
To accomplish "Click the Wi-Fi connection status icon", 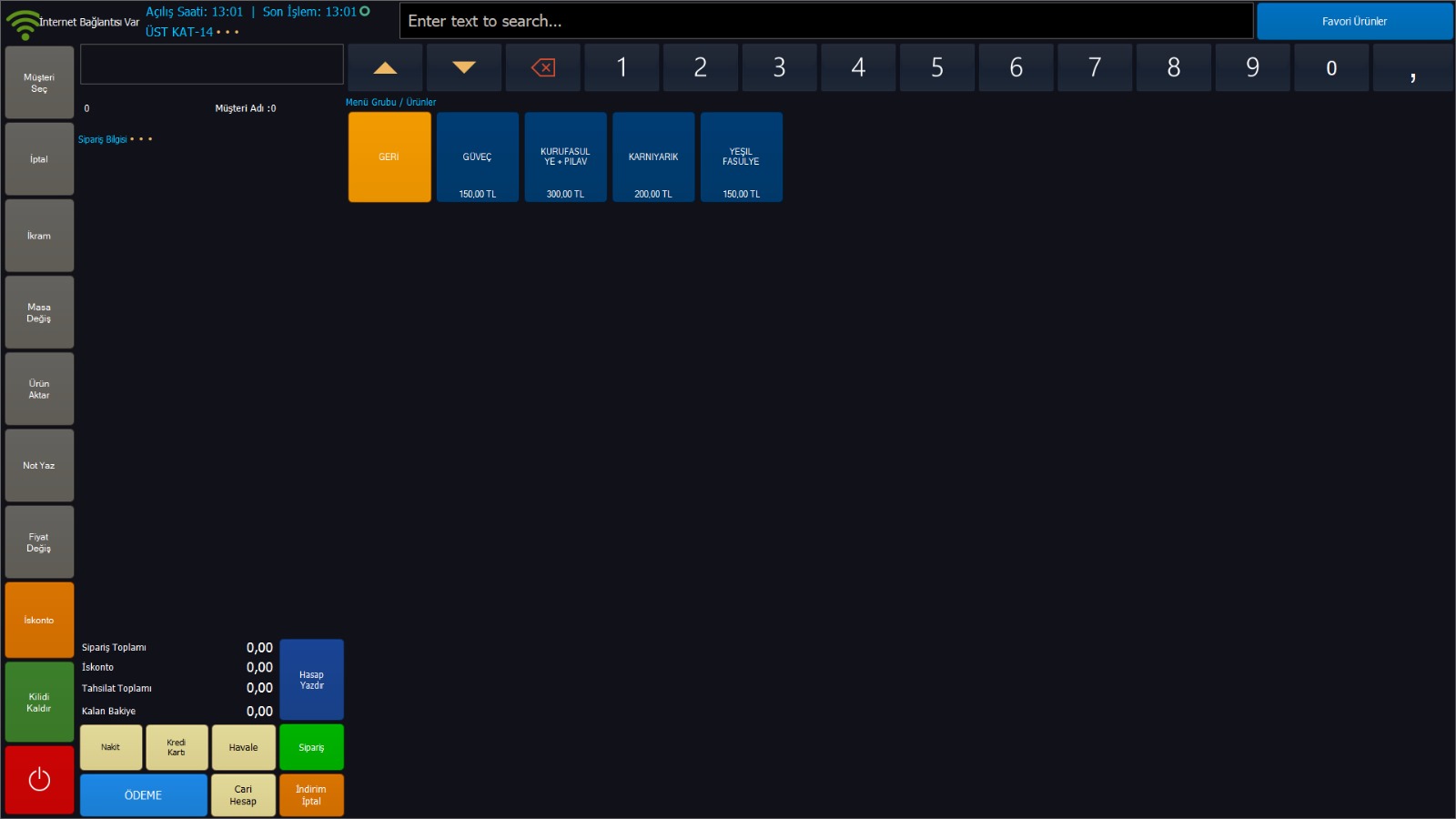I will [23, 24].
